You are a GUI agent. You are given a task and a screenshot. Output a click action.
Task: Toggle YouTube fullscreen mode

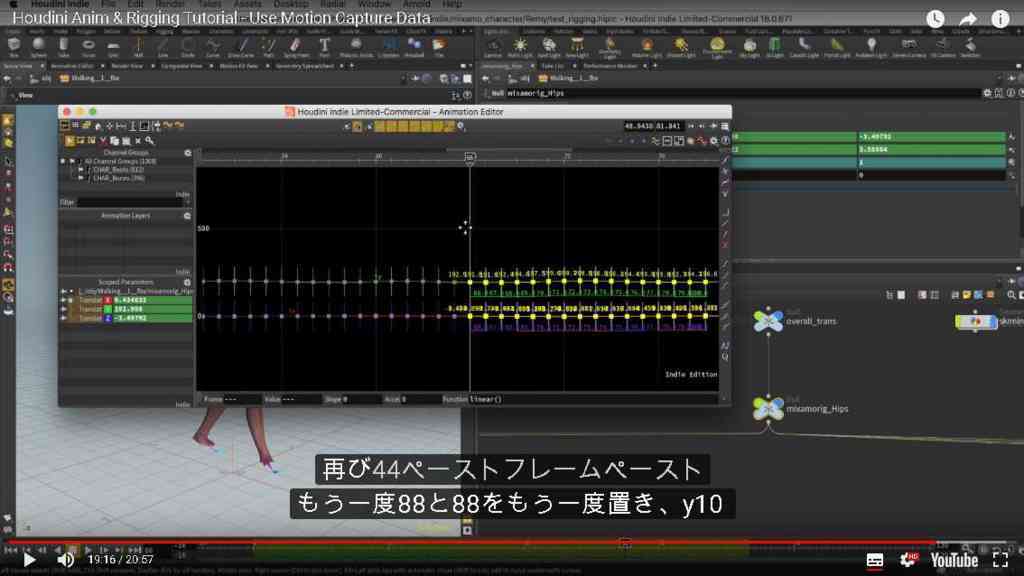[1000, 560]
